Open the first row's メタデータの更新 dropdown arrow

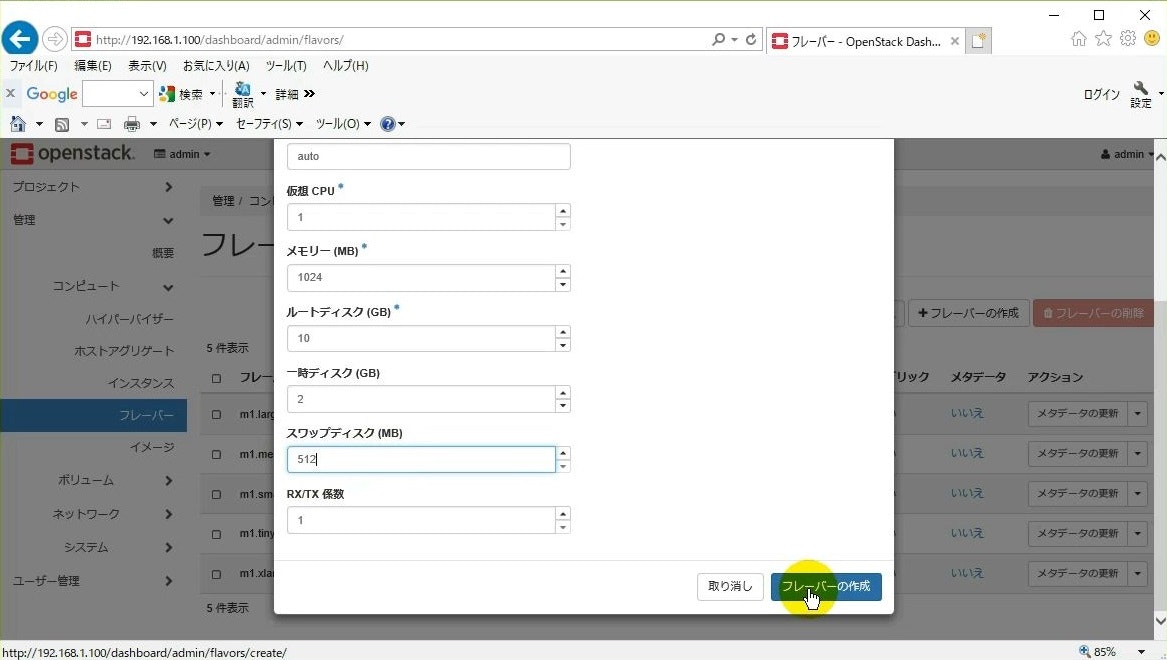point(1138,414)
